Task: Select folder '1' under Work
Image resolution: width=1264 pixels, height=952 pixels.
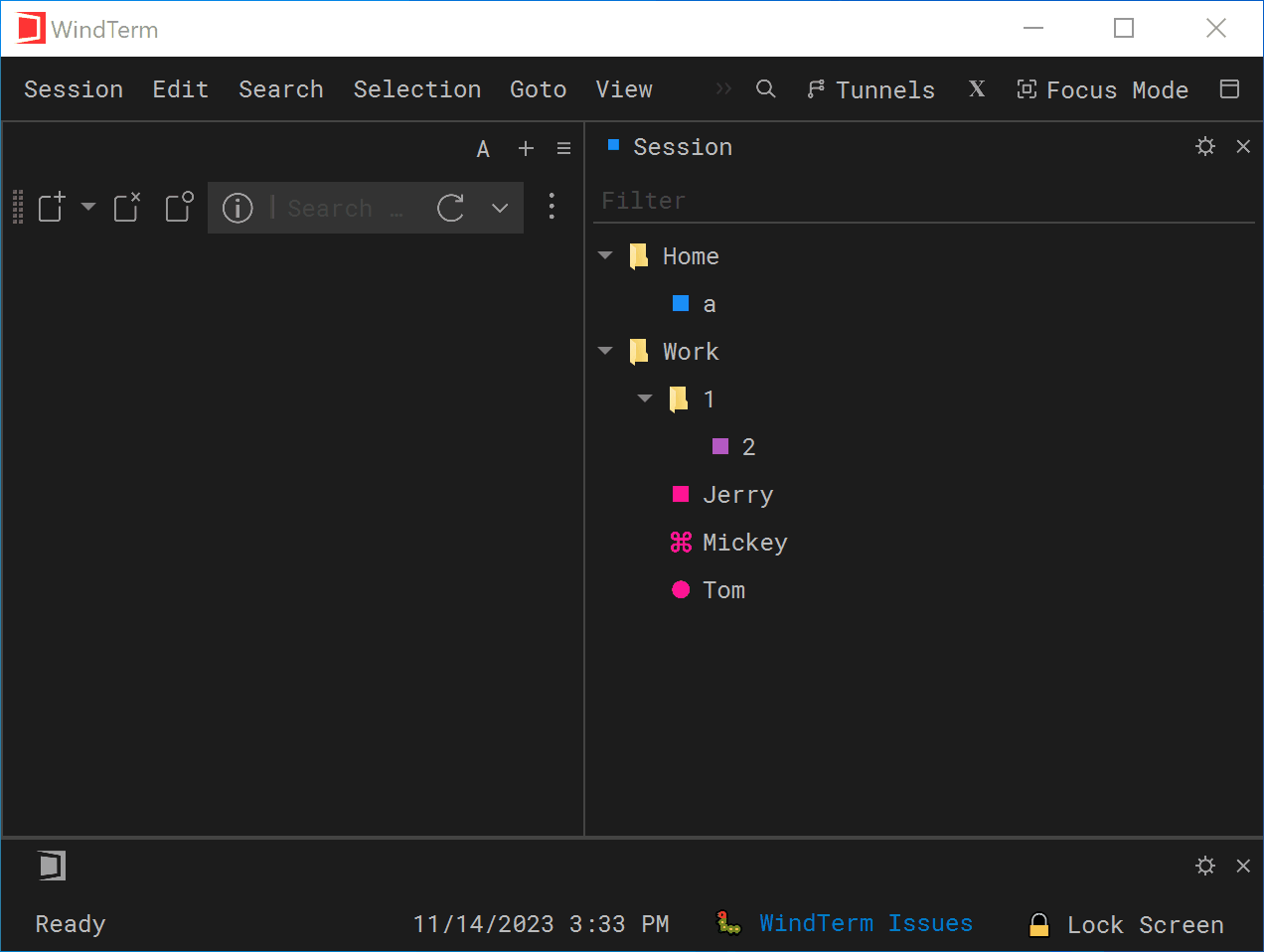Action: 709,399
